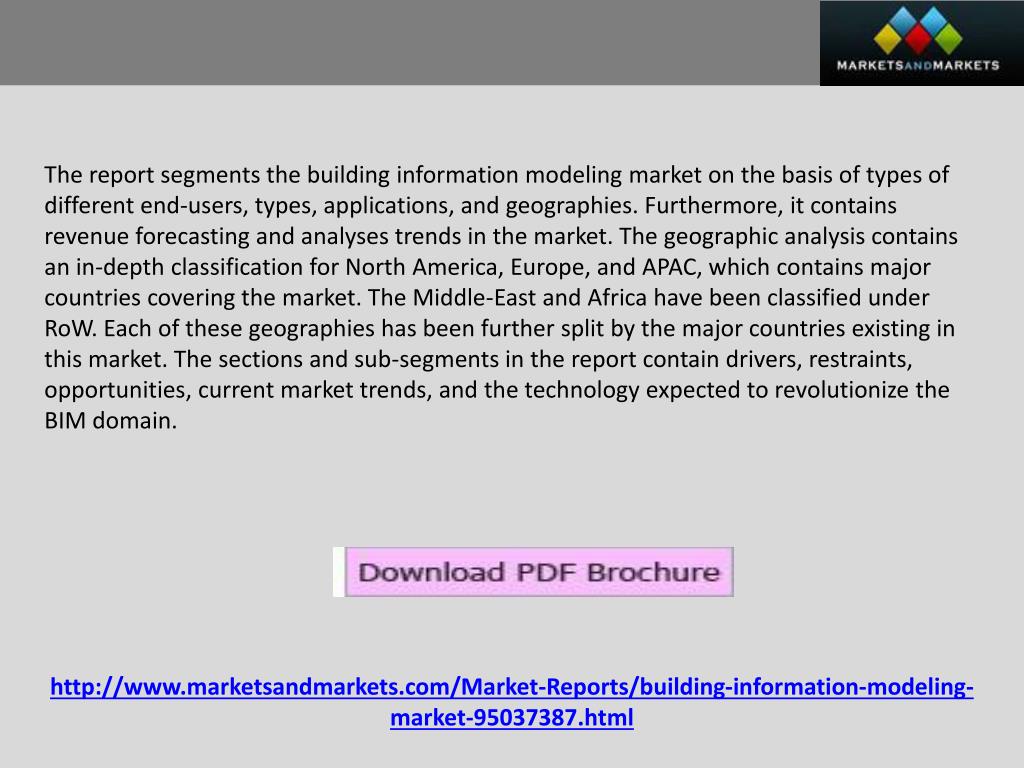The height and width of the screenshot is (768, 1024).
Task: Click the MarketsandMarkets logo
Action: 921,43
